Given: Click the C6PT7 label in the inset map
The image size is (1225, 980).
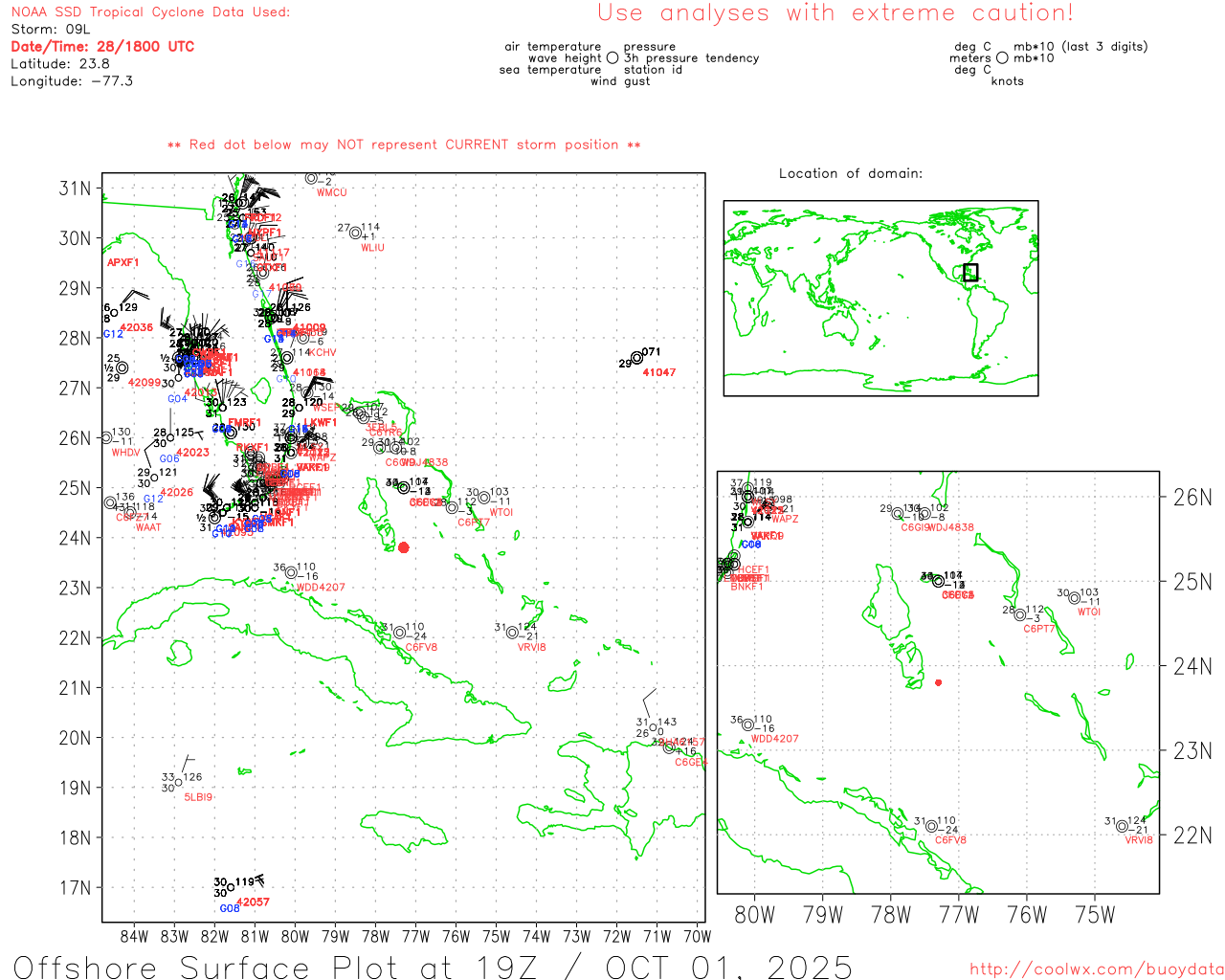Looking at the screenshot, I should (x=1039, y=629).
